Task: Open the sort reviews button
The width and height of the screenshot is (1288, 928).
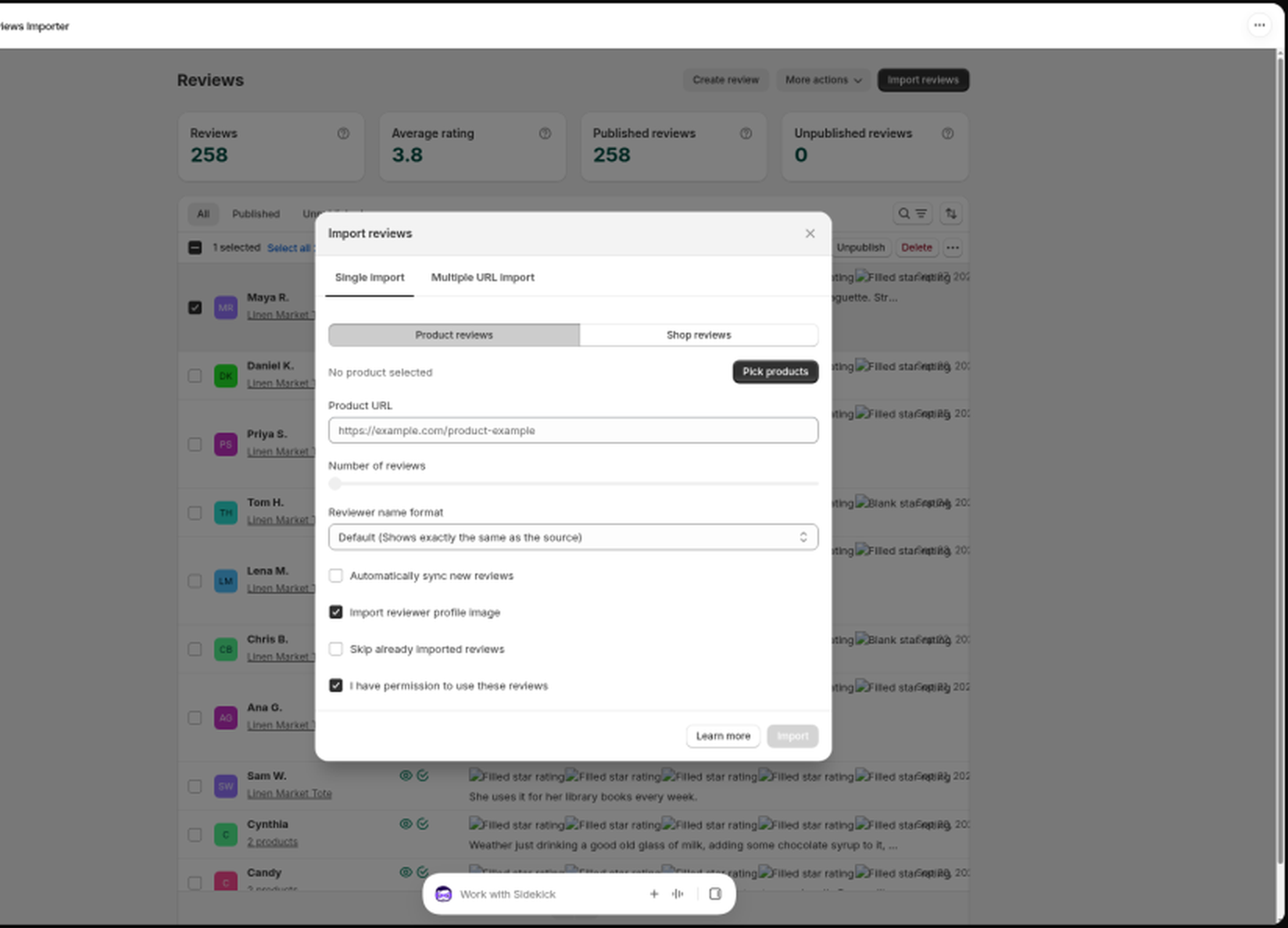Action: pyautogui.click(x=950, y=213)
